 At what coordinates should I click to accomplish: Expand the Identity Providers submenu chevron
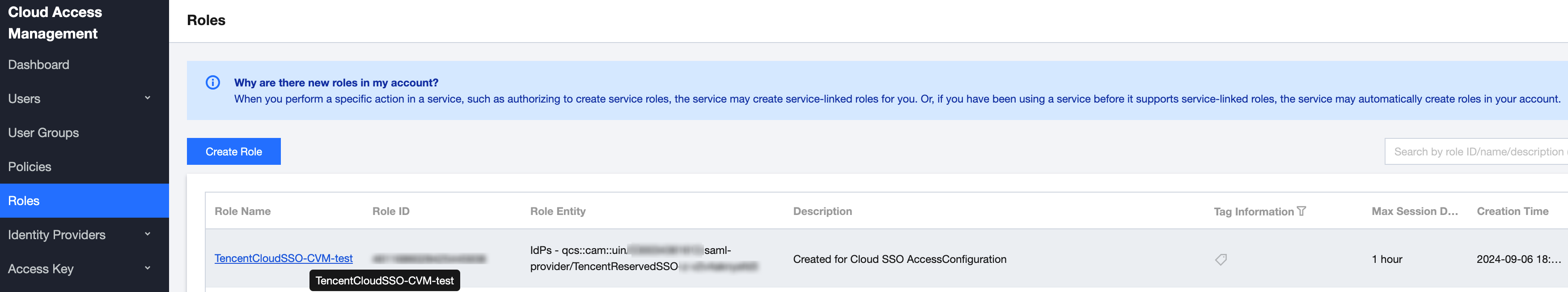(x=147, y=235)
